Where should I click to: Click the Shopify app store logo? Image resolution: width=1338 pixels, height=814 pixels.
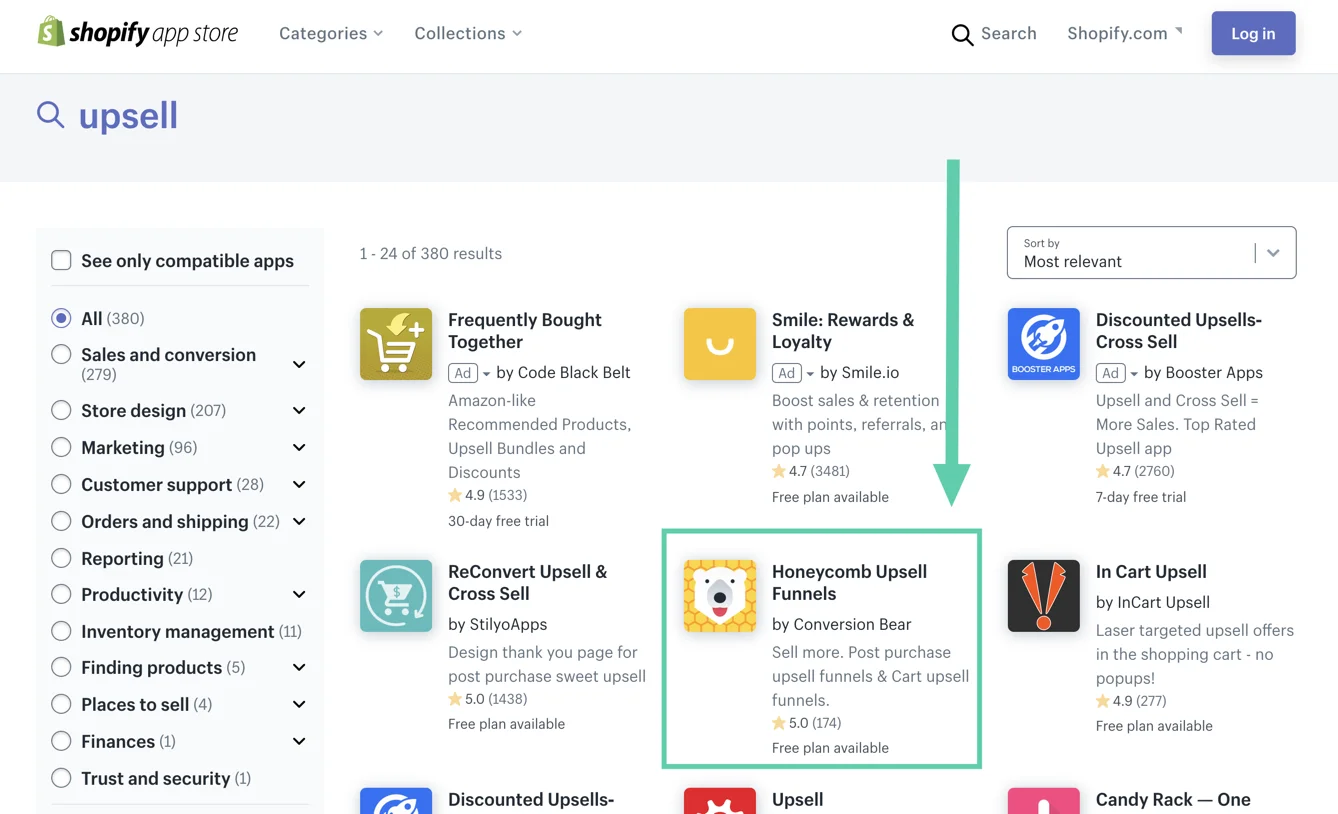click(x=138, y=33)
